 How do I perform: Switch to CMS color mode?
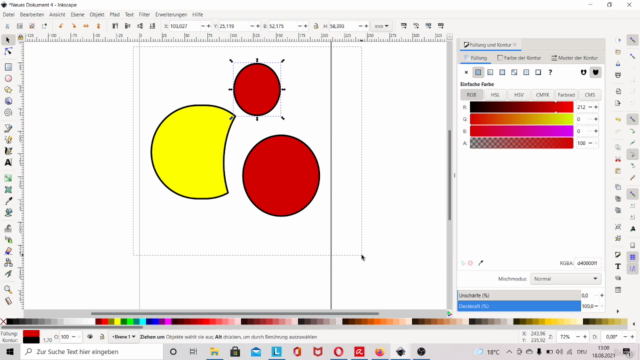click(590, 95)
